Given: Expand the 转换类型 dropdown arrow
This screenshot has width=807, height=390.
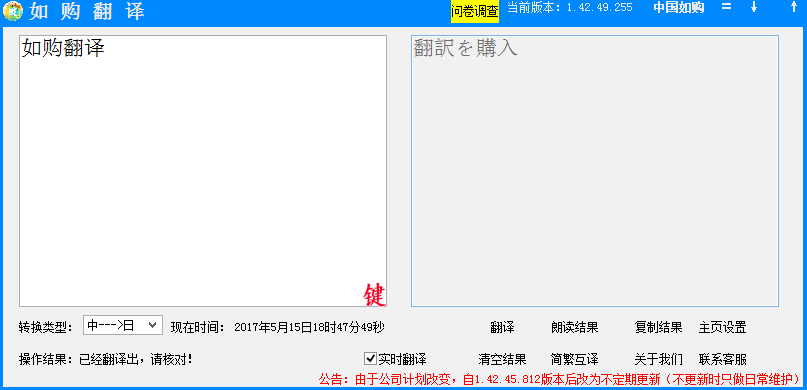Looking at the screenshot, I should [152, 325].
